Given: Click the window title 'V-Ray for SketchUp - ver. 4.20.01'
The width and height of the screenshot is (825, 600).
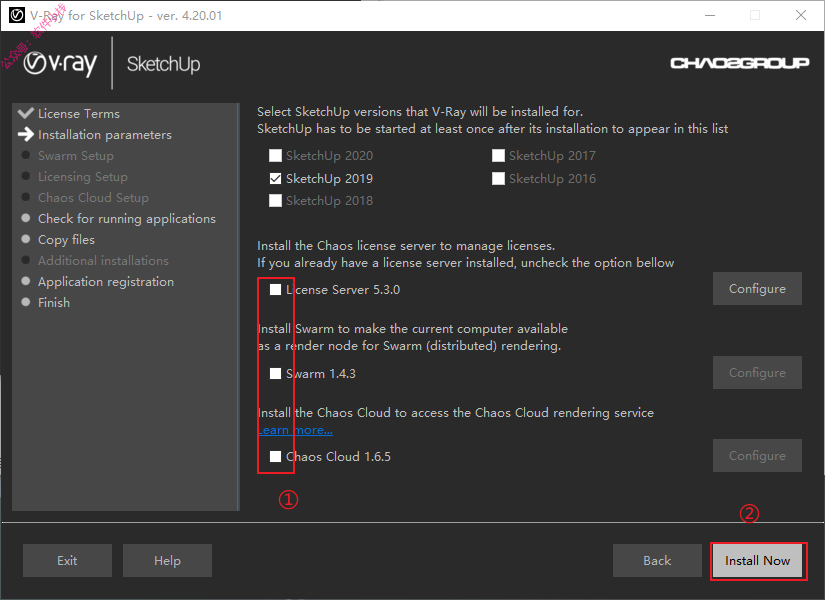Looking at the screenshot, I should (x=126, y=16).
